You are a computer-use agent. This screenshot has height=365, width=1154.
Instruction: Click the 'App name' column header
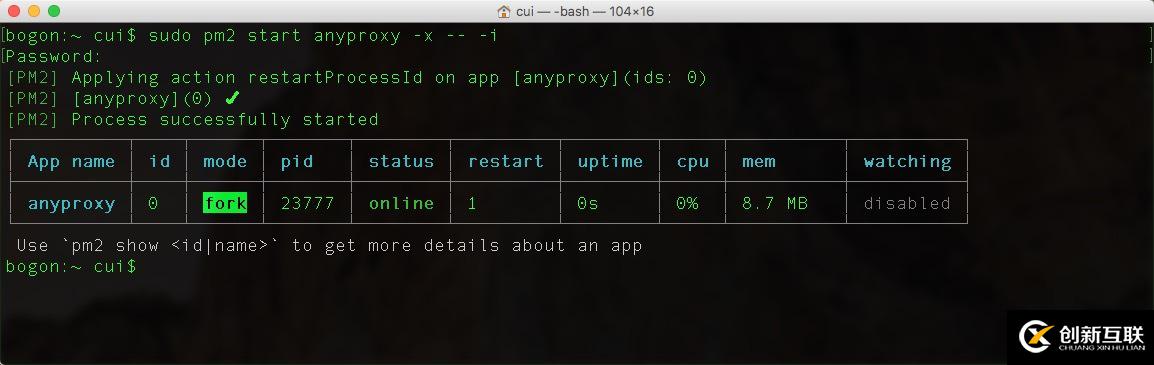pyautogui.click(x=71, y=161)
